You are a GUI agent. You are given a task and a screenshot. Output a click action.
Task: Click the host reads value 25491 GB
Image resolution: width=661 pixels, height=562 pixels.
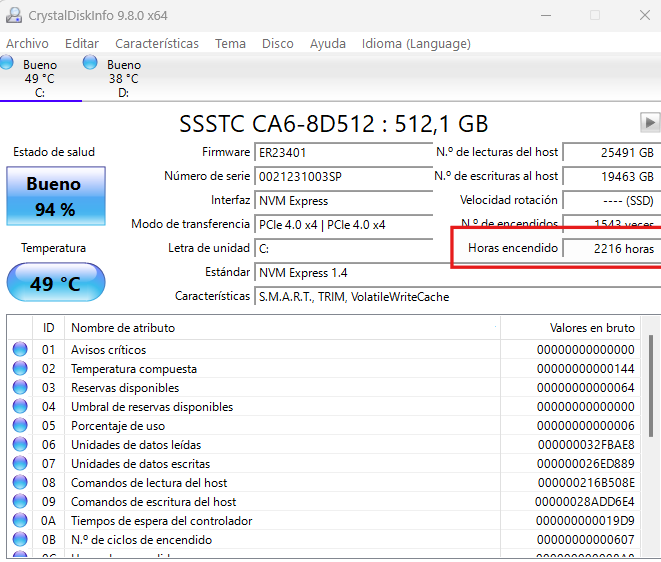pos(612,152)
